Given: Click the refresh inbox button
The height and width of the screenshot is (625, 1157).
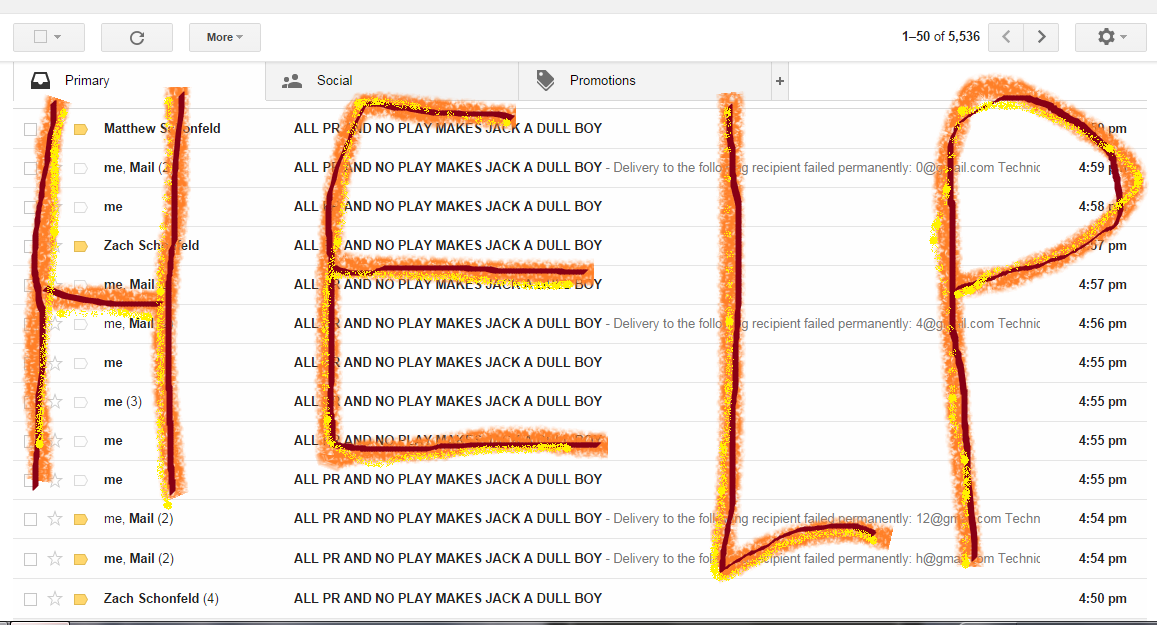Looking at the screenshot, I should click(x=137, y=37).
